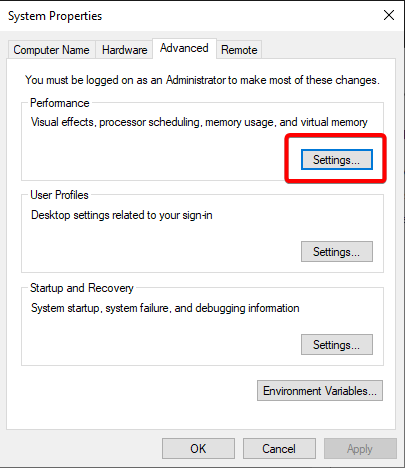Open Startup and Recovery Settings button
405x468 pixels.
pos(337,345)
